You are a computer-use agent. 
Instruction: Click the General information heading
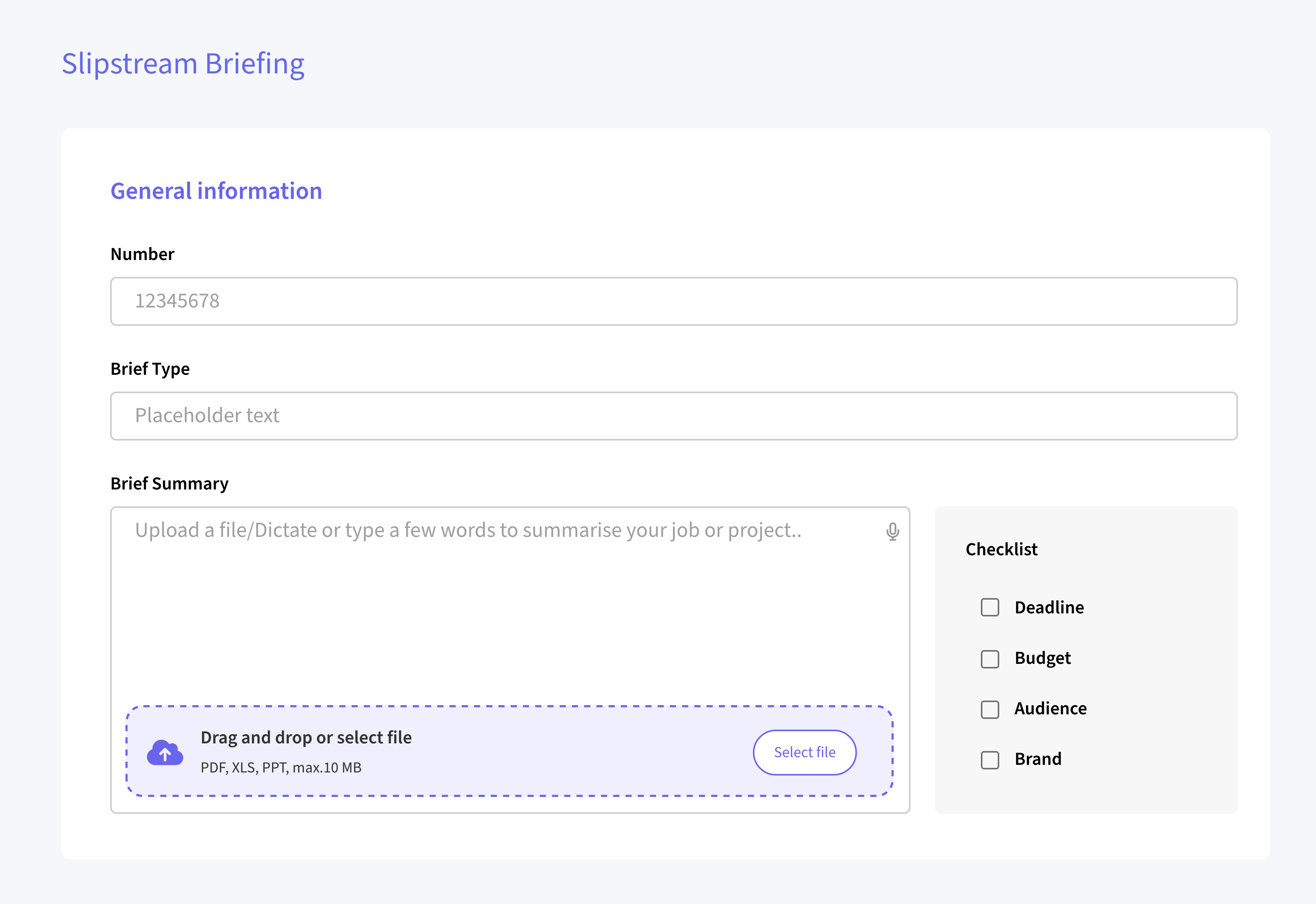(x=216, y=192)
